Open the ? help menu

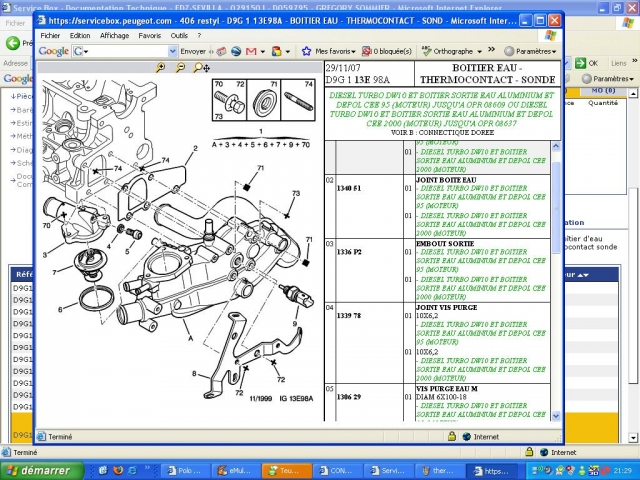coord(199,36)
